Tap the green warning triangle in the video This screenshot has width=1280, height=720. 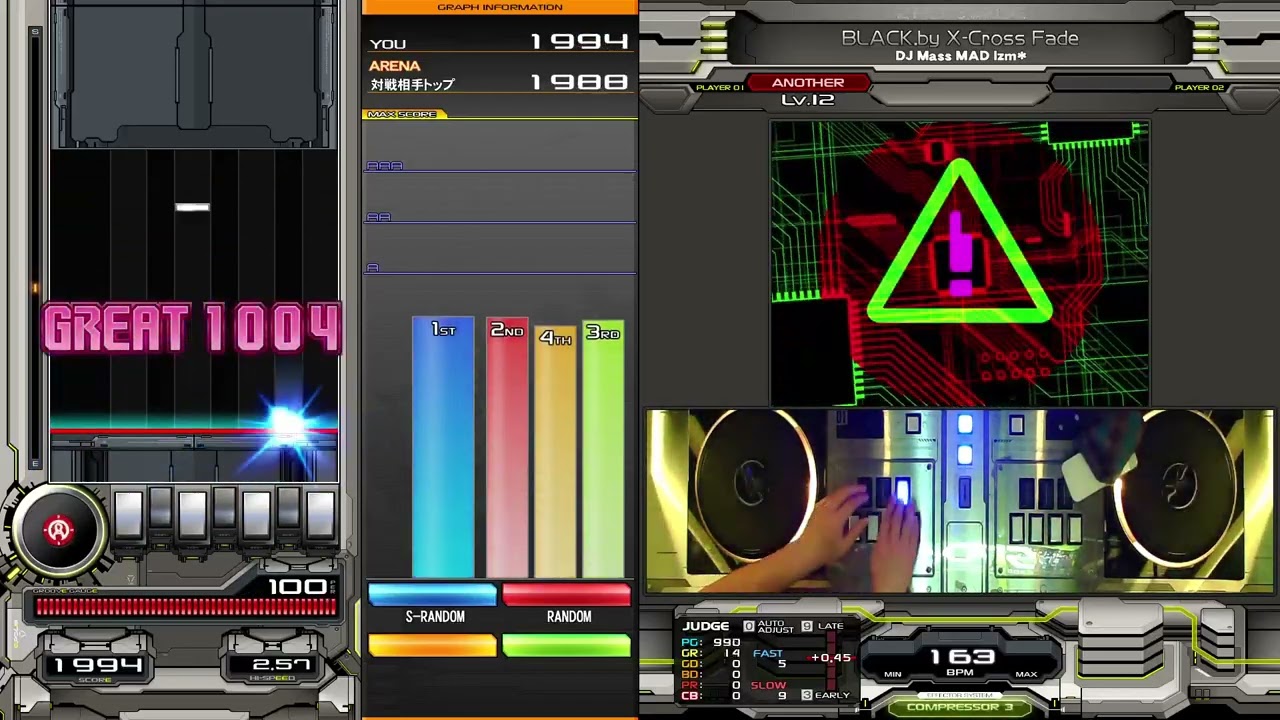[x=960, y=243]
